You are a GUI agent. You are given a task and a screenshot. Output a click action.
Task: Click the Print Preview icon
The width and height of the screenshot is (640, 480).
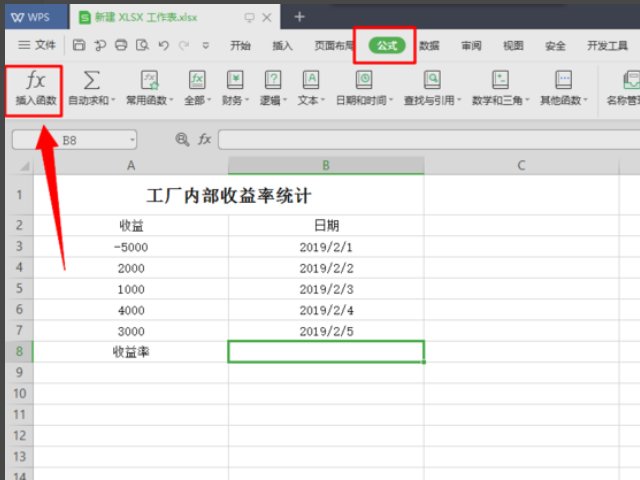(x=142, y=45)
